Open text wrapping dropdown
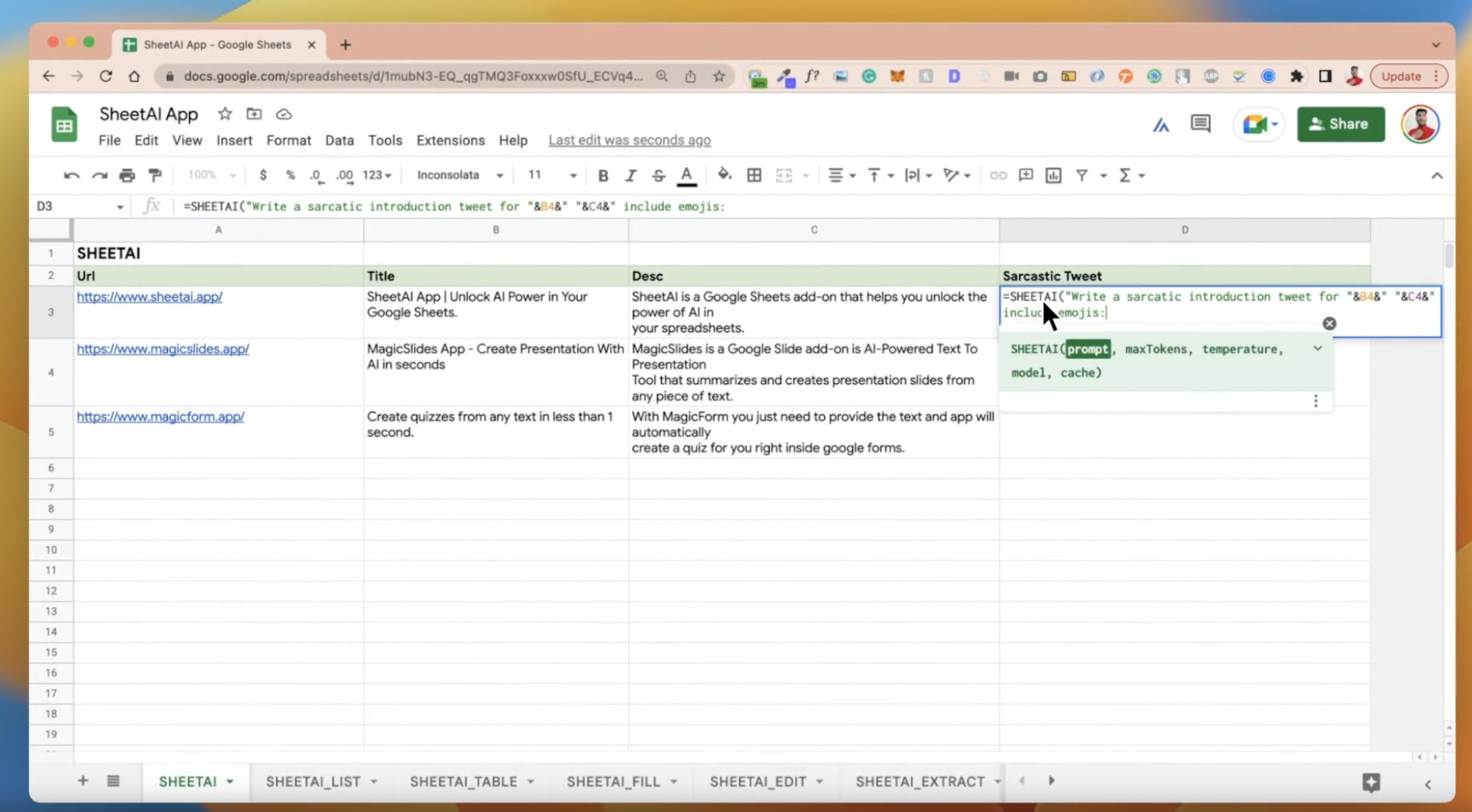1472x812 pixels. (x=918, y=175)
